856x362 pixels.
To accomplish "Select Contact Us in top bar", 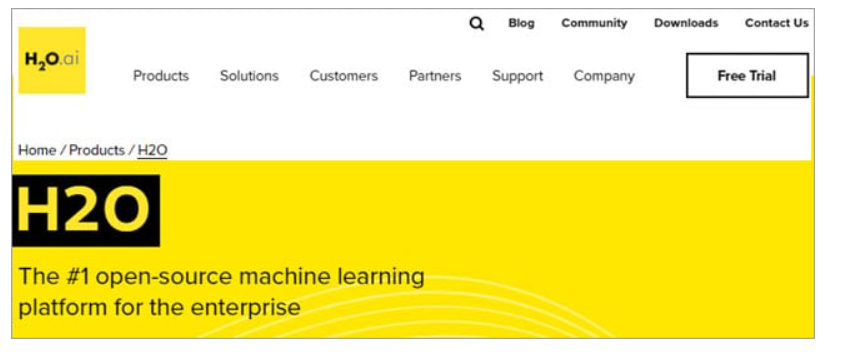I will click(x=776, y=23).
